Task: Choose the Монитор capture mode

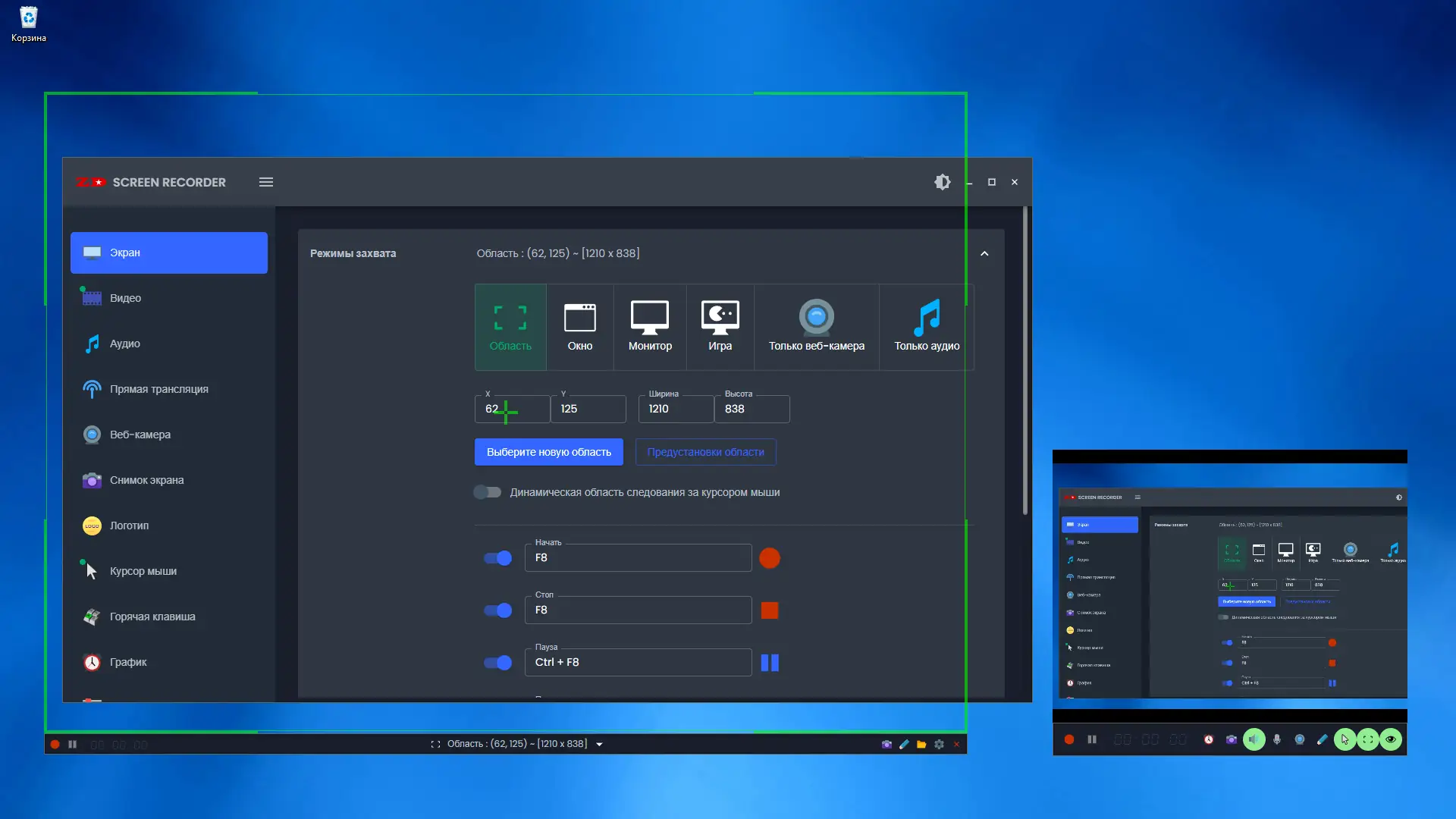Action: point(650,326)
